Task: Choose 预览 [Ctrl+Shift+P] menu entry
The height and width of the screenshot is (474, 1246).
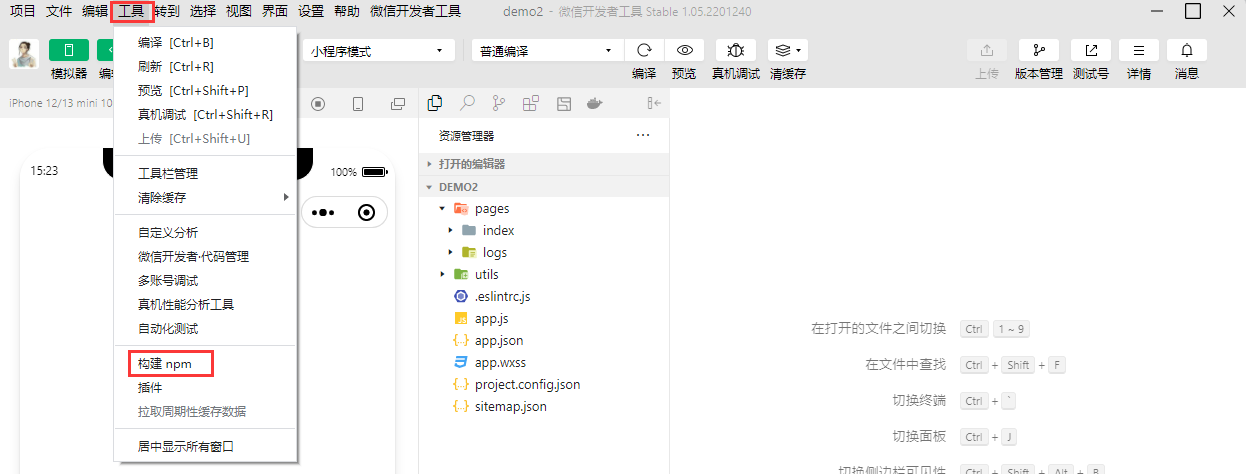Action: pyautogui.click(x=206, y=91)
